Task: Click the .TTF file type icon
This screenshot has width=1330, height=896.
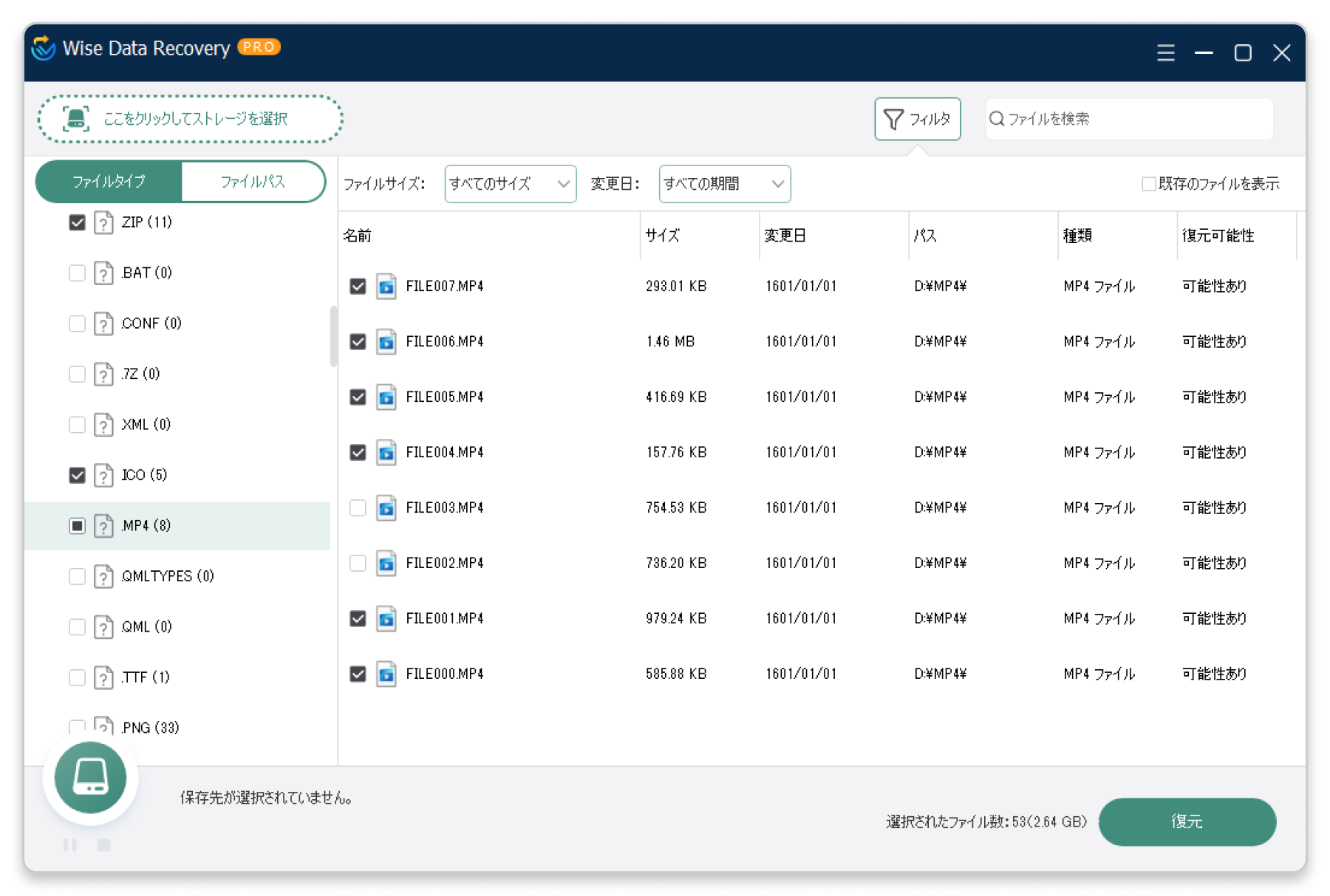Action: (x=103, y=677)
